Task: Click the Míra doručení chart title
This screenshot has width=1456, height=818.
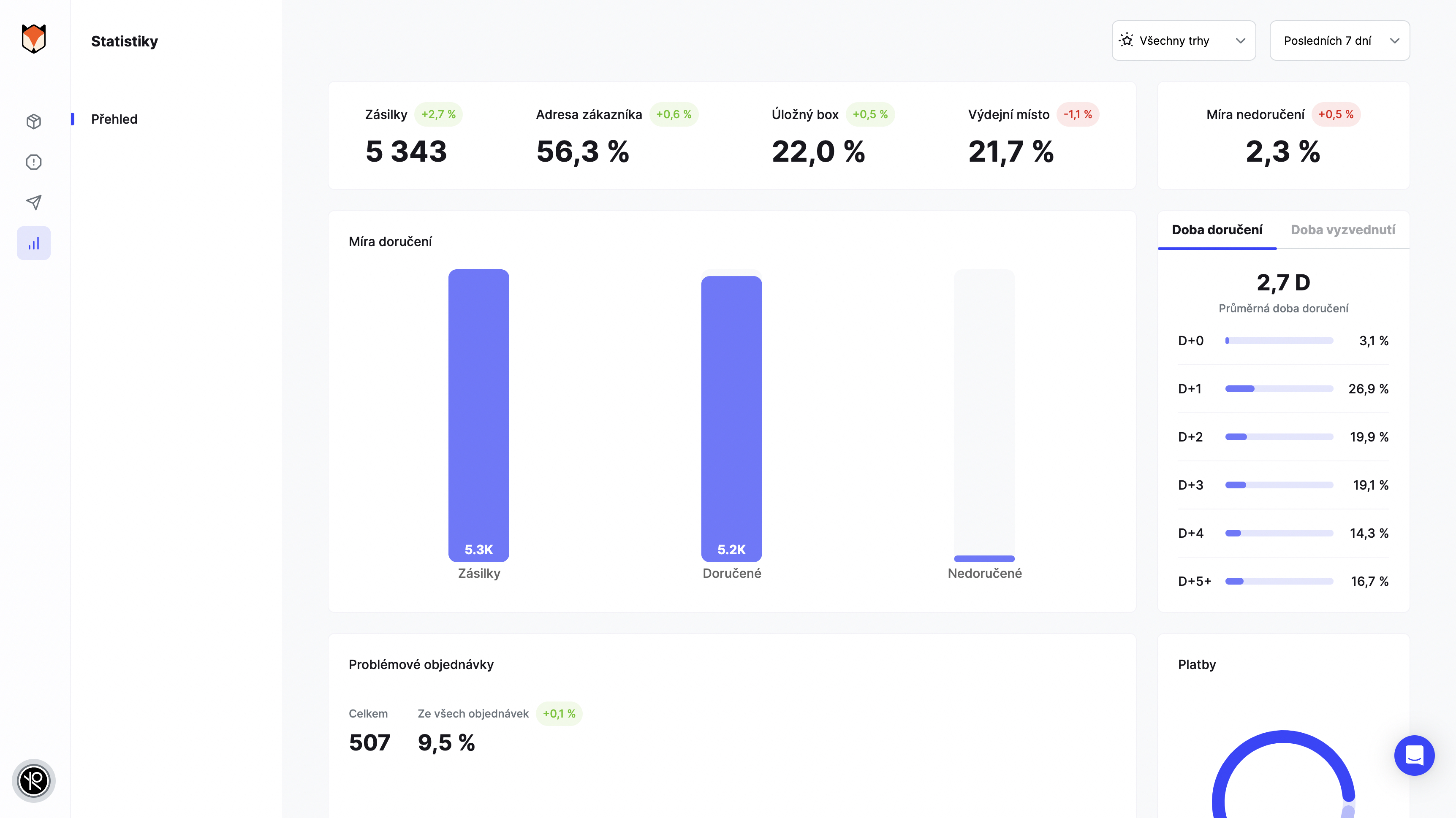Action: [x=390, y=242]
